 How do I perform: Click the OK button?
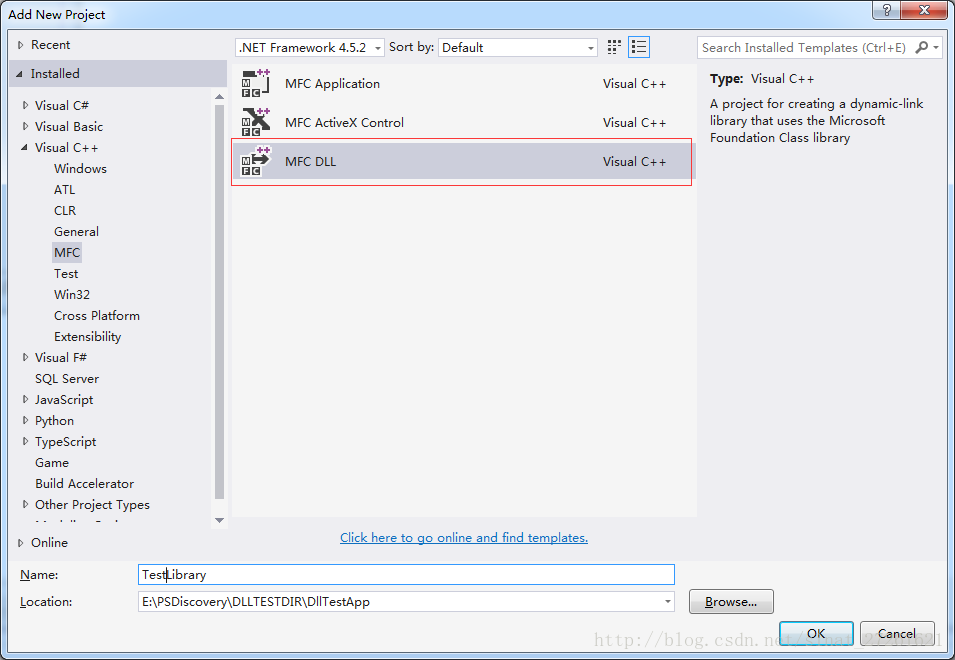(816, 633)
